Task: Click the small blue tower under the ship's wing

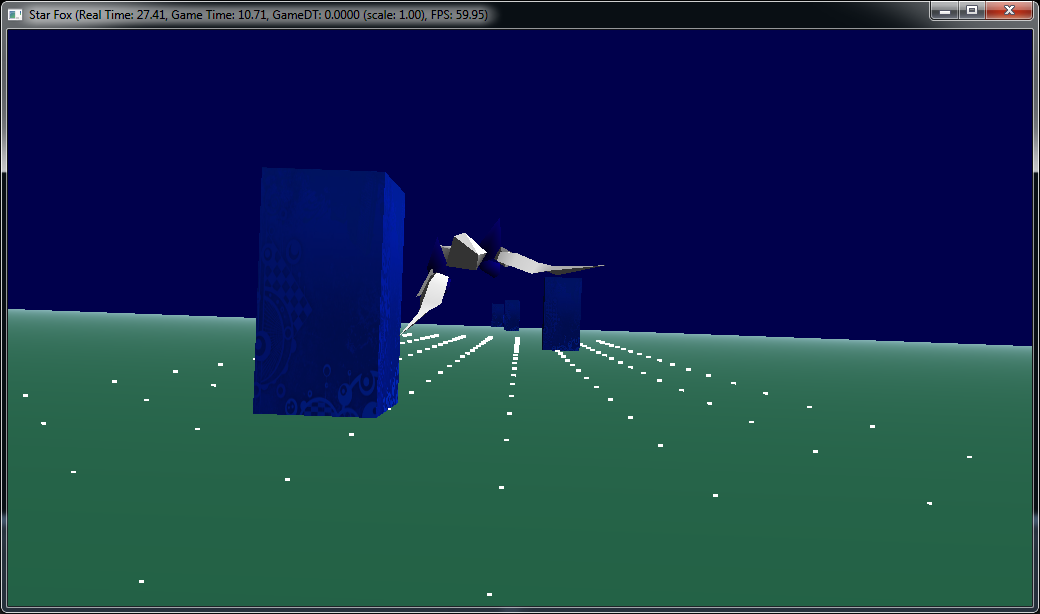Action: (562, 314)
